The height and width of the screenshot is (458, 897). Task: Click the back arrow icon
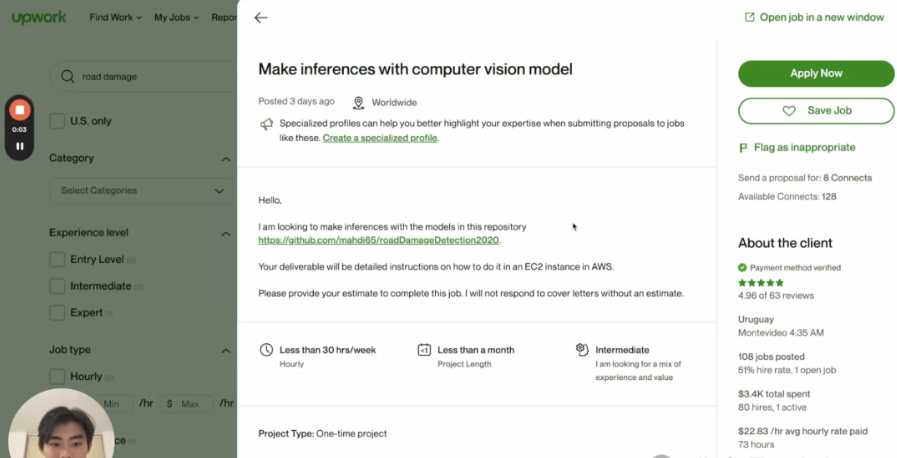[x=261, y=18]
